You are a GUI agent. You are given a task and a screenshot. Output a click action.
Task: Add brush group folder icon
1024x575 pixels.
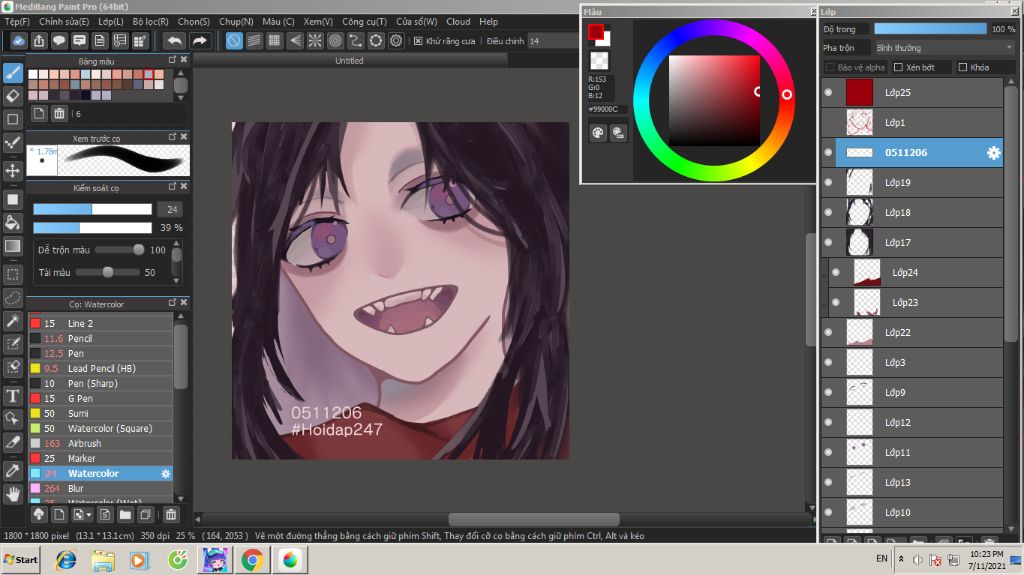125,515
